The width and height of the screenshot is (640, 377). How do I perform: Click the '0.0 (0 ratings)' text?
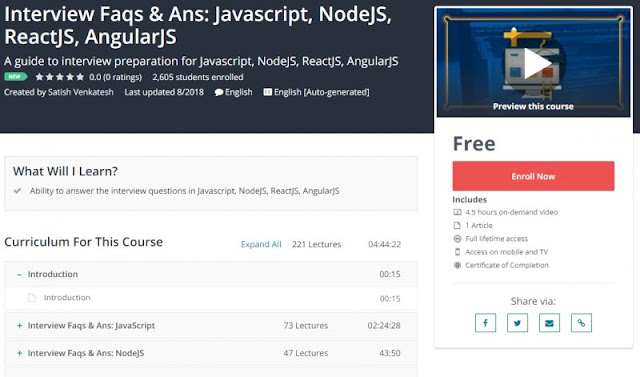pyautogui.click(x=116, y=77)
